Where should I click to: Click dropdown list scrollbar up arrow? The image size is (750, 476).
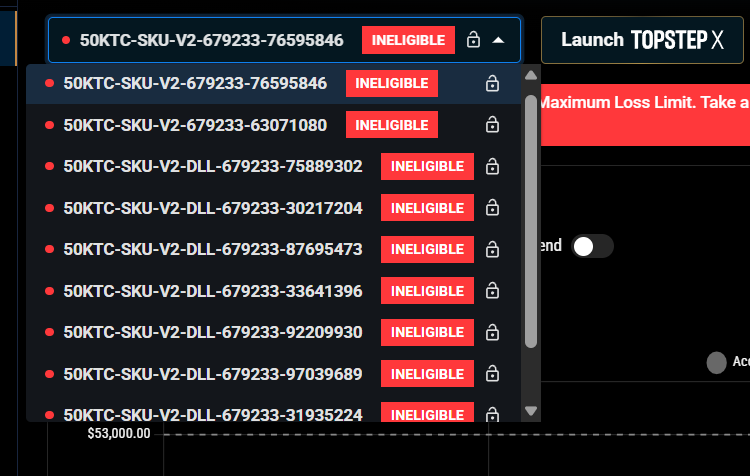click(531, 76)
